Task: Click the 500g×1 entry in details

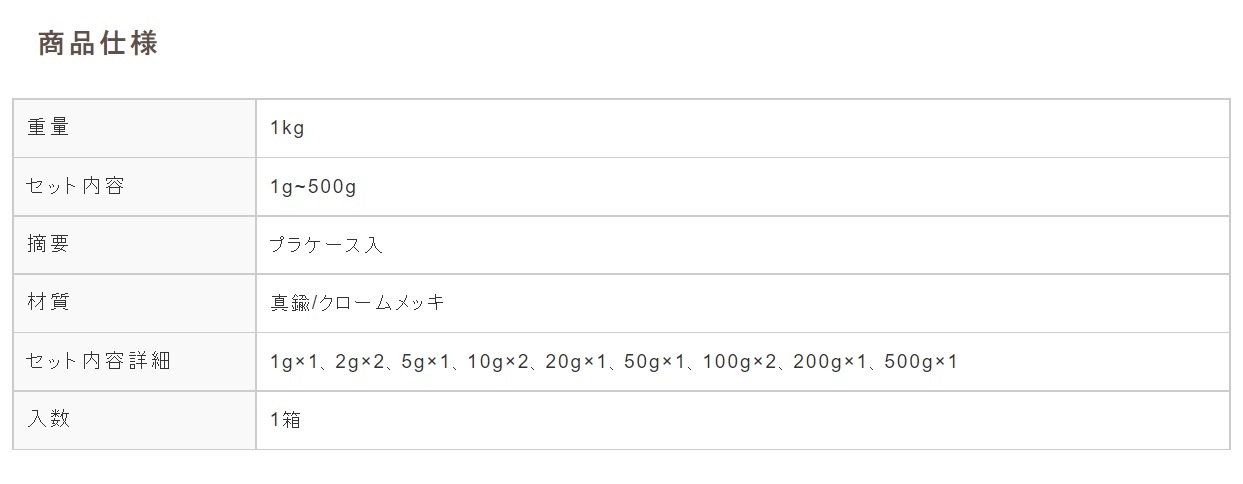Action: coord(921,361)
